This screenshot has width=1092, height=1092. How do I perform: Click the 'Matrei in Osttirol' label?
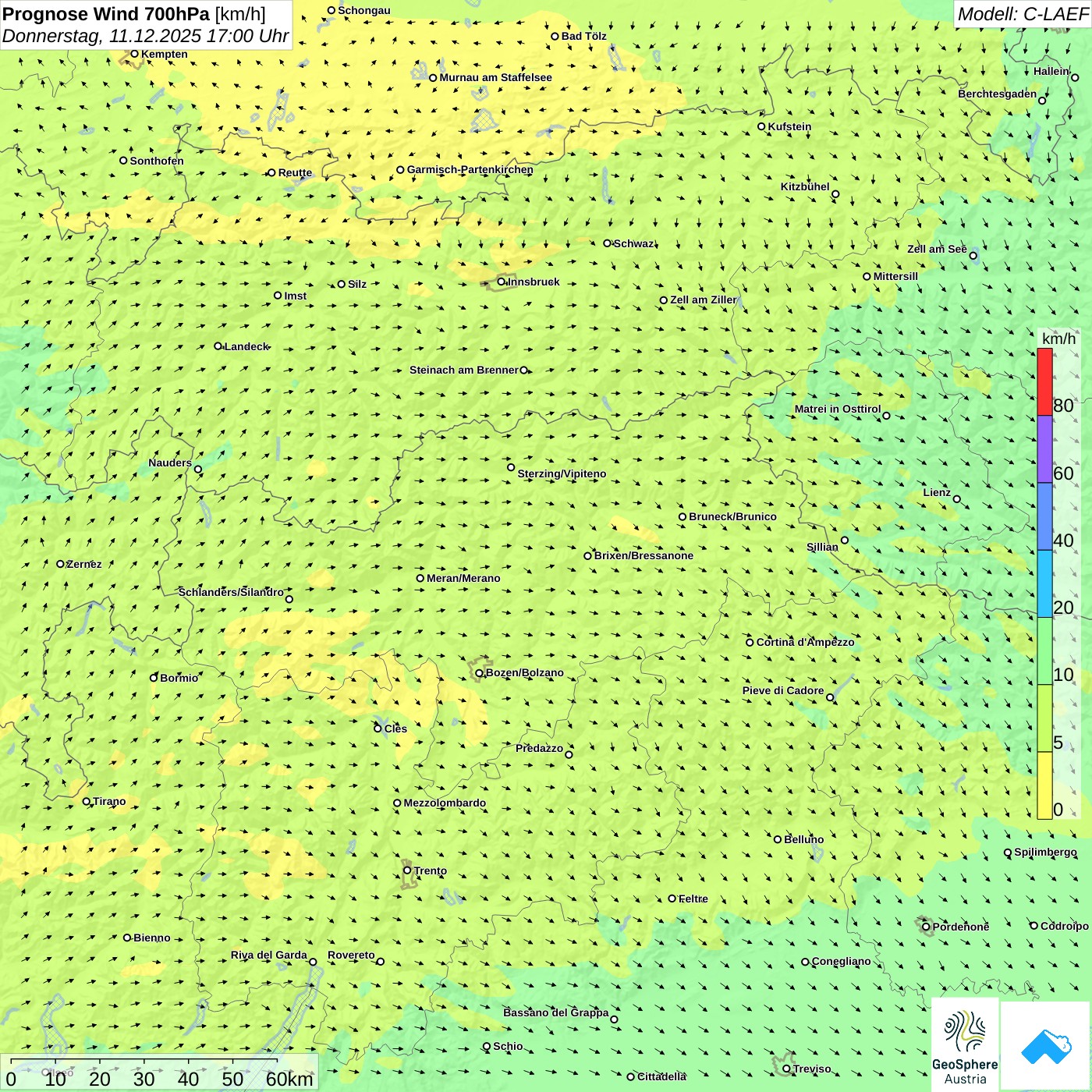pyautogui.click(x=837, y=409)
